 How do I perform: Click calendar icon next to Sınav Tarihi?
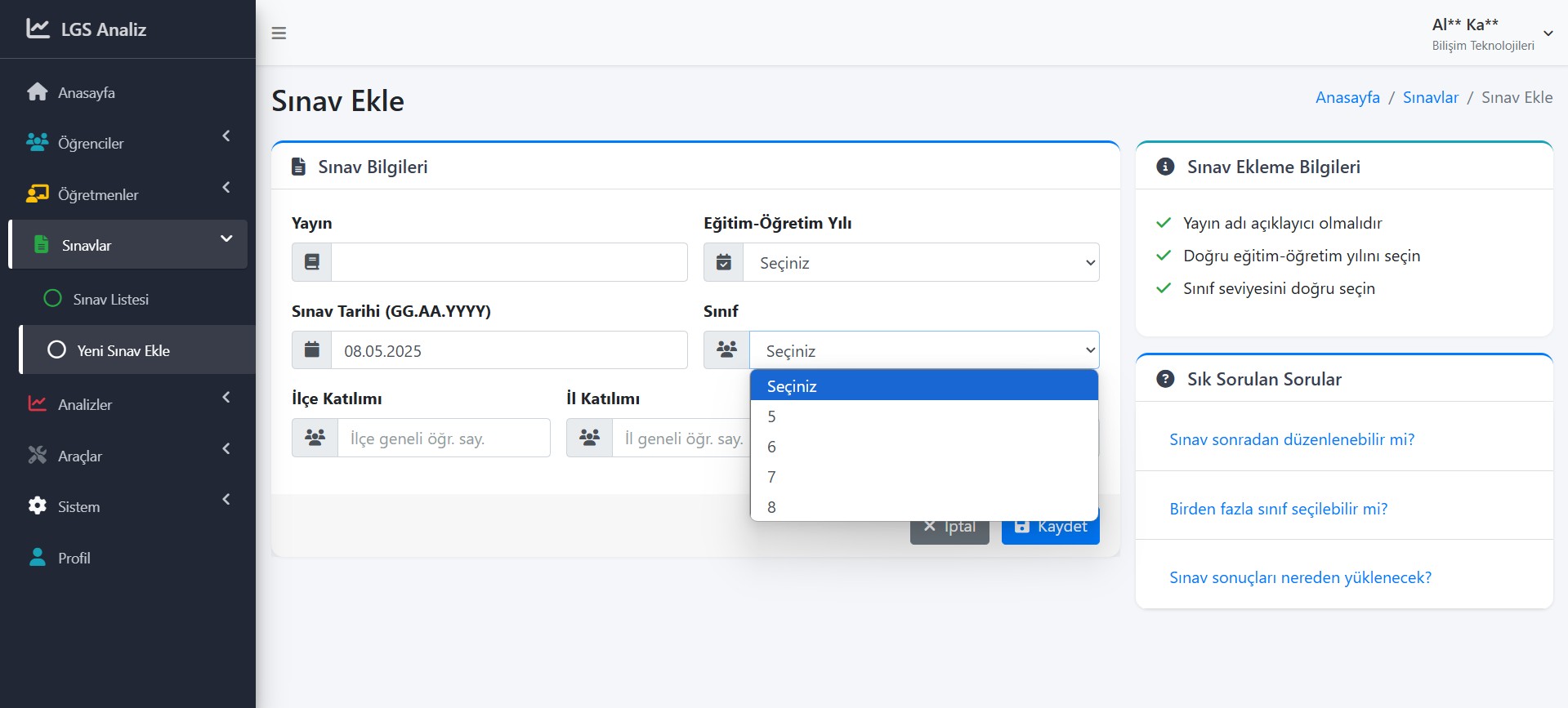click(x=311, y=350)
